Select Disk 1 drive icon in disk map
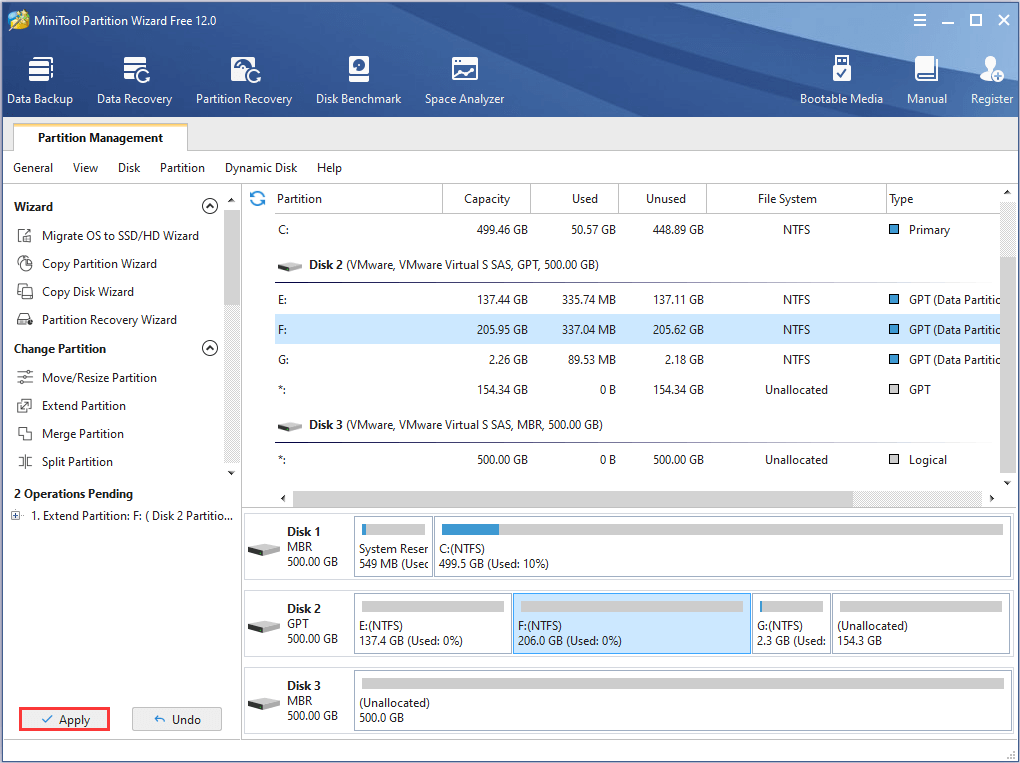Viewport: 1020px width, 763px height. pos(263,549)
